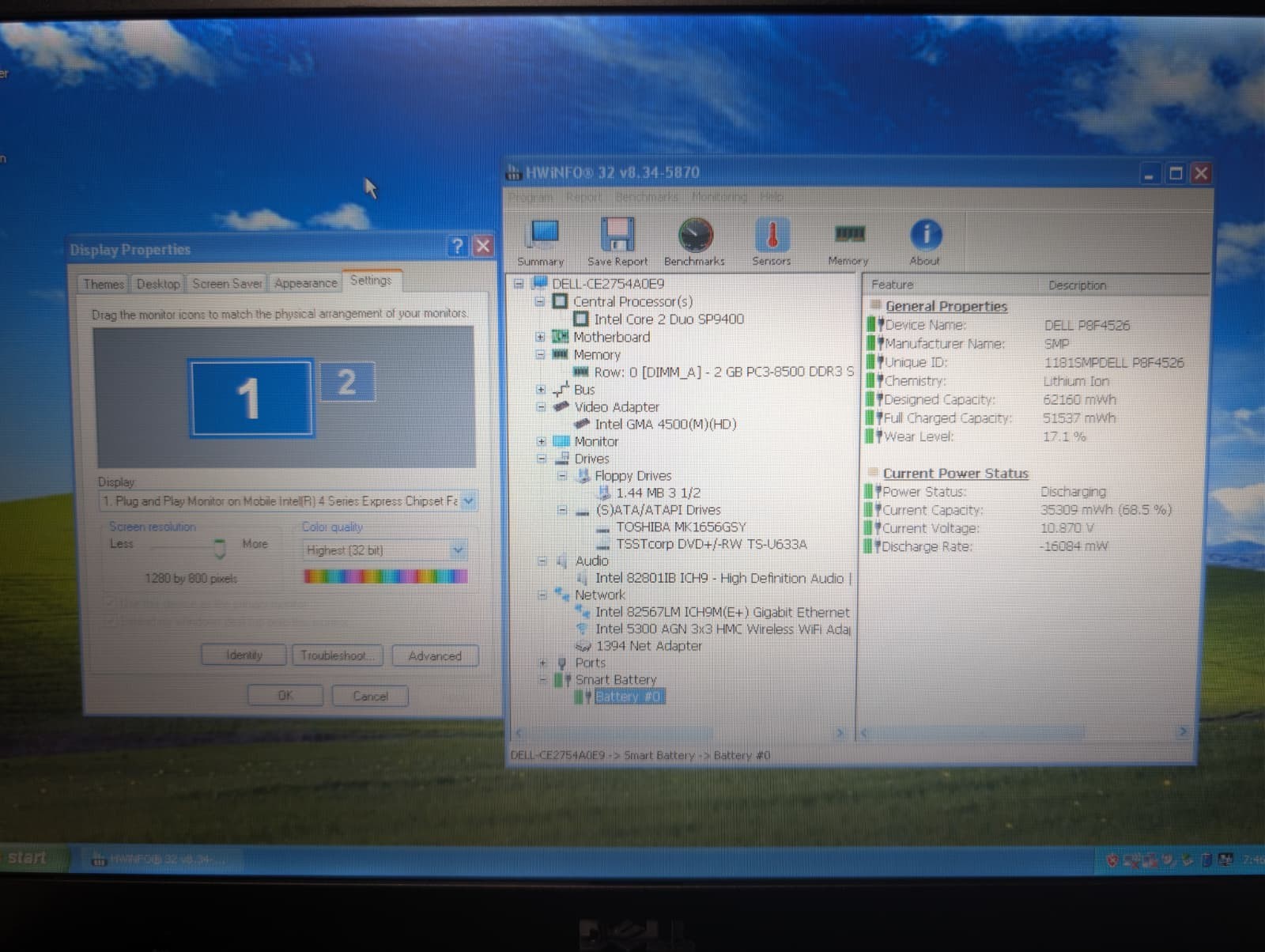Click the Display Properties help question icon
Screen dimensions: 1265x952
tap(457, 246)
